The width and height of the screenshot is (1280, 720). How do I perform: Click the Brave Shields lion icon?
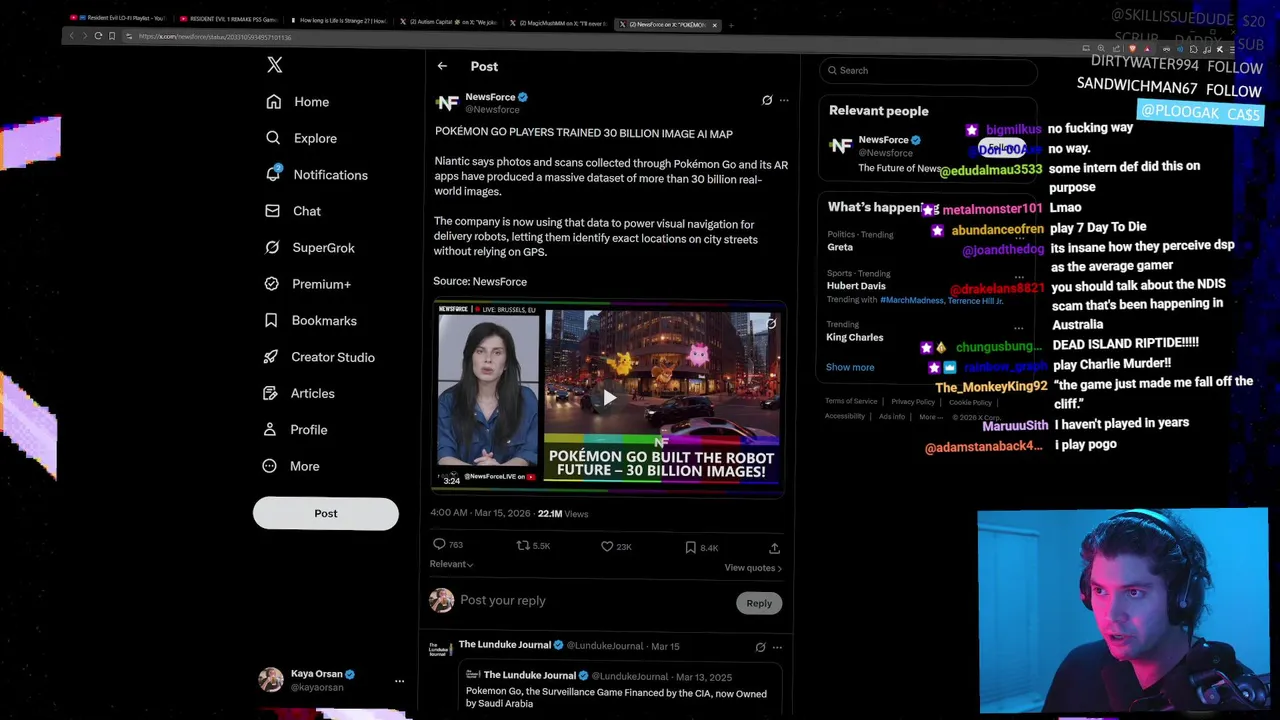[x=1132, y=49]
